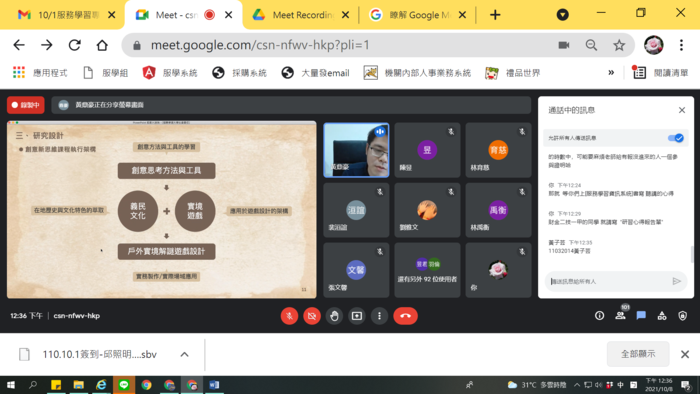The width and height of the screenshot is (700, 394).
Task: Click the send message arrow
Action: [676, 281]
